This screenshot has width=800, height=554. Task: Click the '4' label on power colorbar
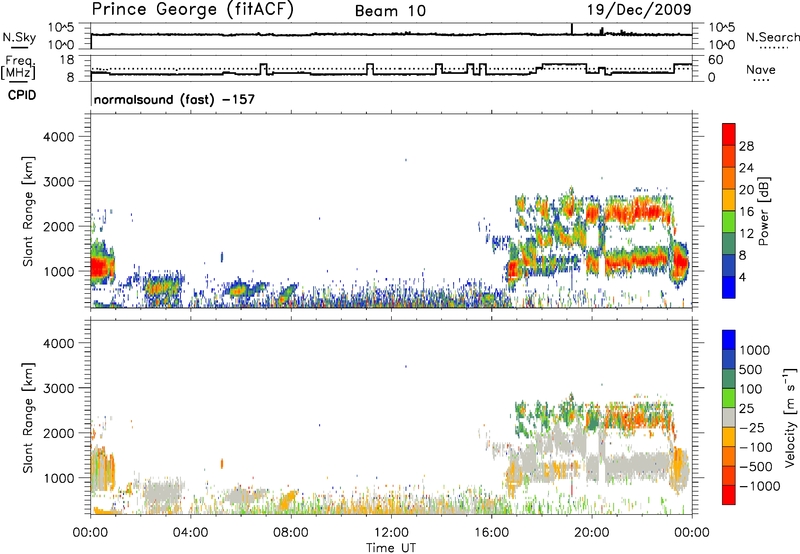click(x=743, y=277)
